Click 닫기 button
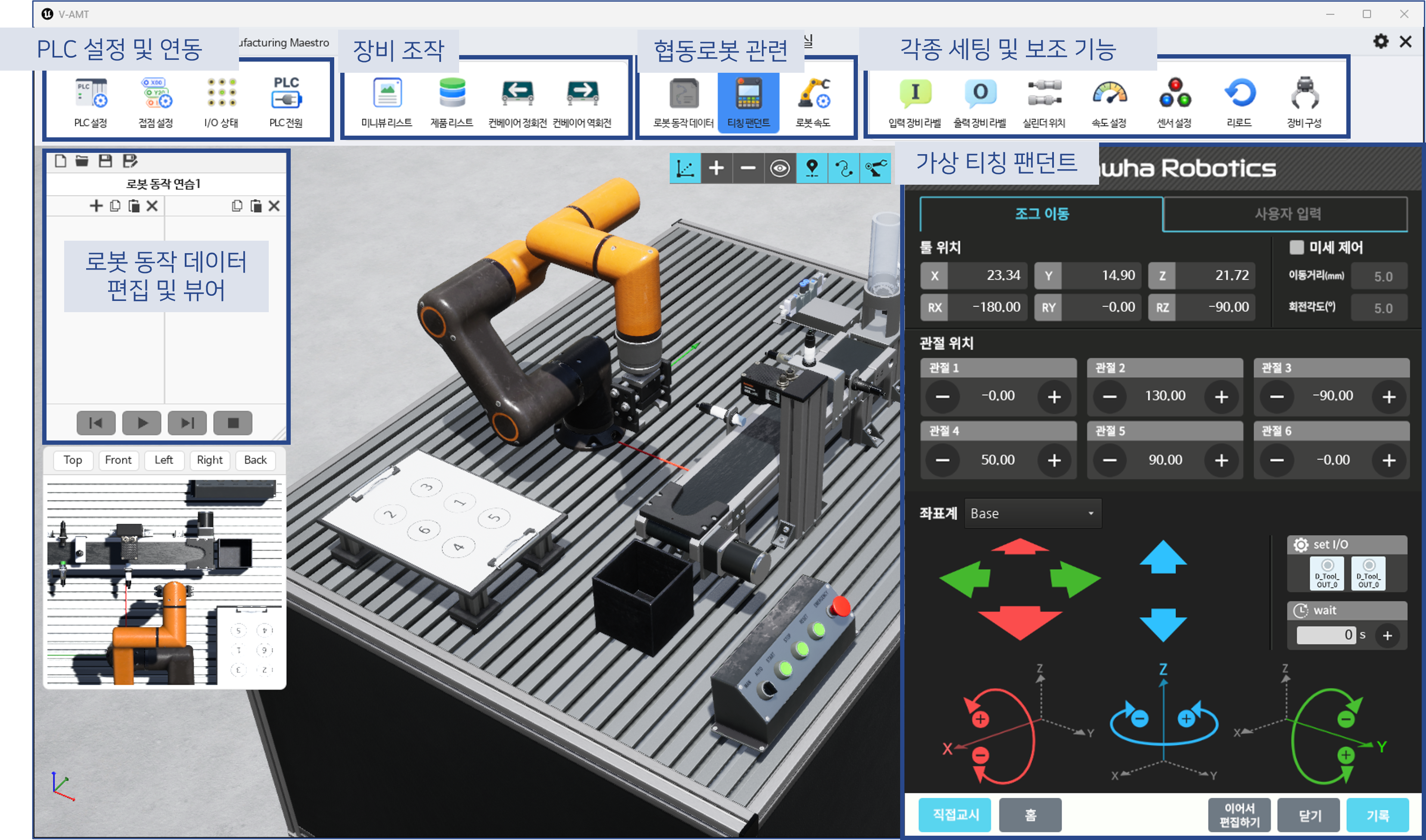 (1309, 815)
